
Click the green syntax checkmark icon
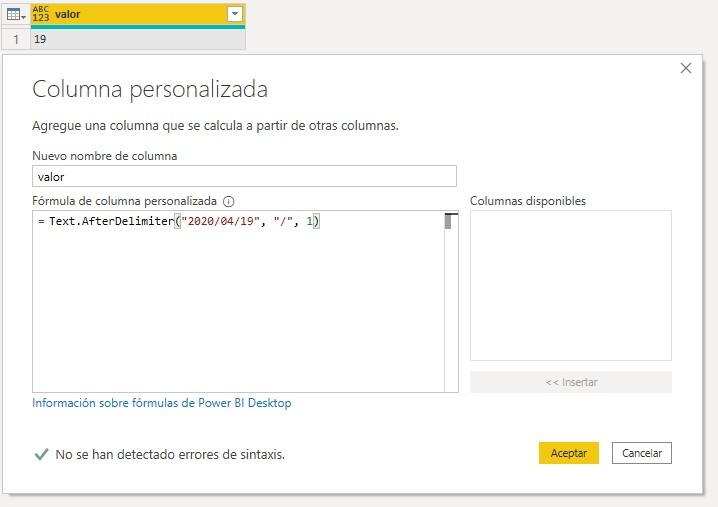[41, 454]
